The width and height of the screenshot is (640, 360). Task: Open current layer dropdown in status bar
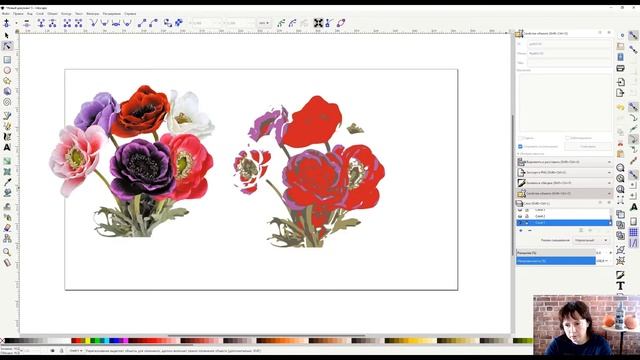click(x=76, y=351)
